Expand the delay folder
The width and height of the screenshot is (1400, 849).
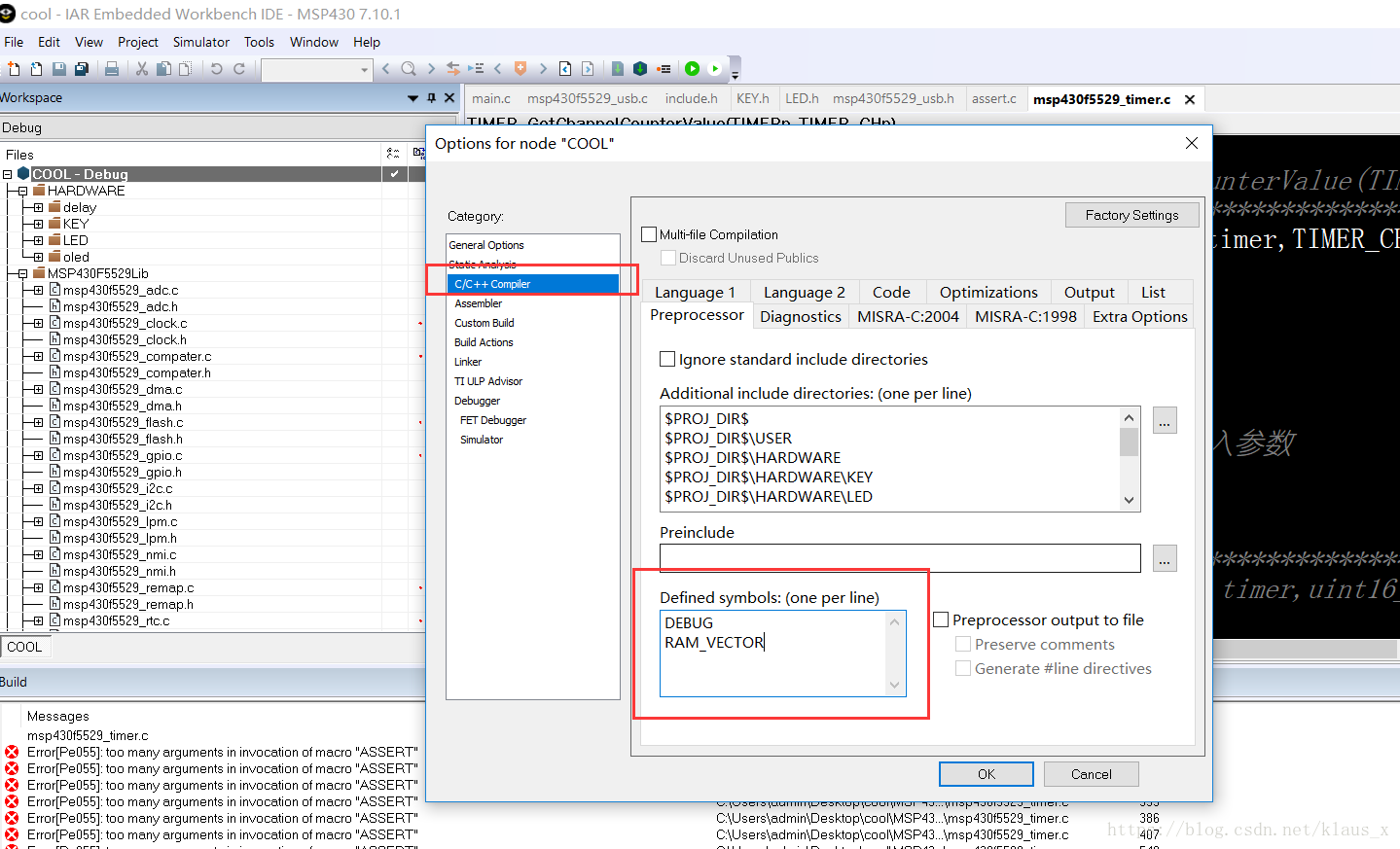(38, 207)
